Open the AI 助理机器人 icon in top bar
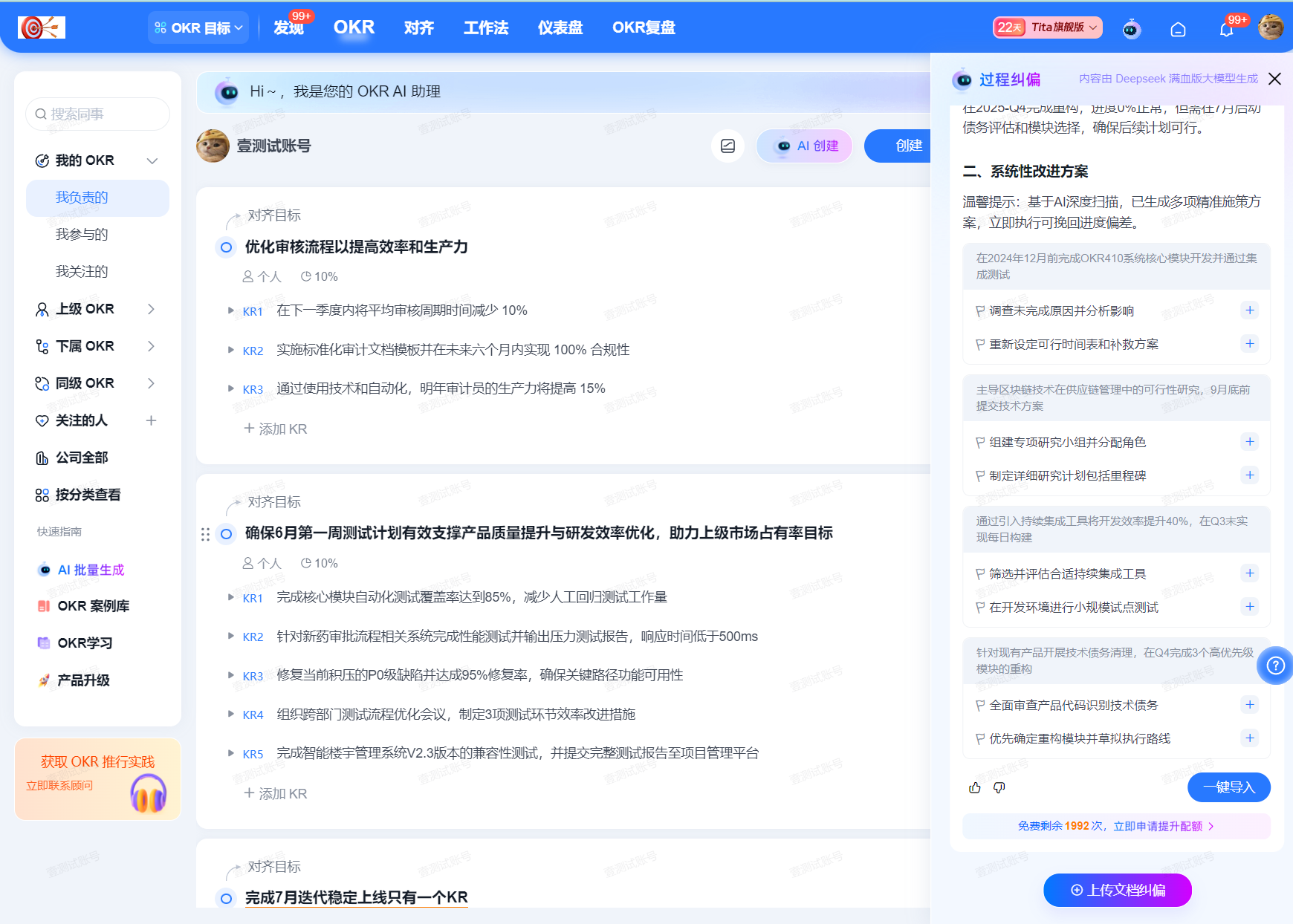1293x924 pixels. pyautogui.click(x=1131, y=27)
